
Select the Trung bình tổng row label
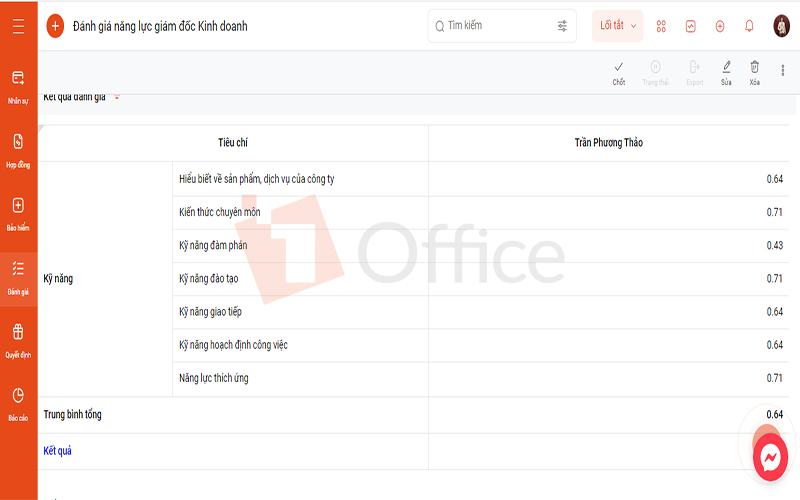pyautogui.click(x=72, y=415)
